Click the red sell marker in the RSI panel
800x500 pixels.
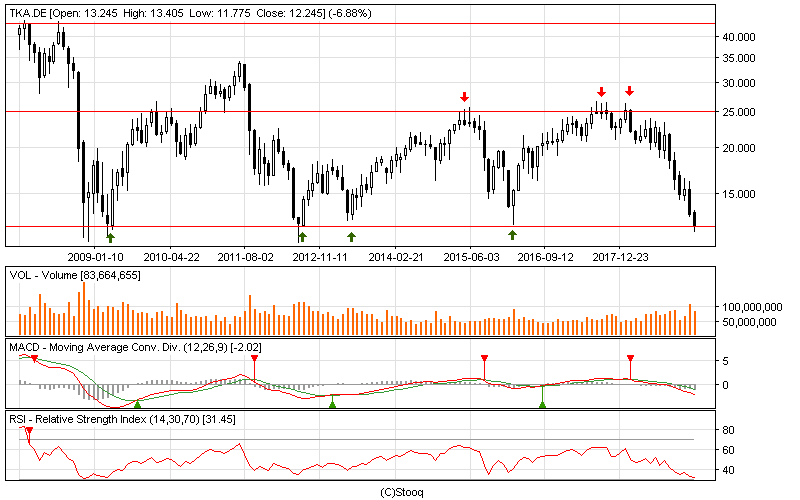pyautogui.click(x=29, y=433)
